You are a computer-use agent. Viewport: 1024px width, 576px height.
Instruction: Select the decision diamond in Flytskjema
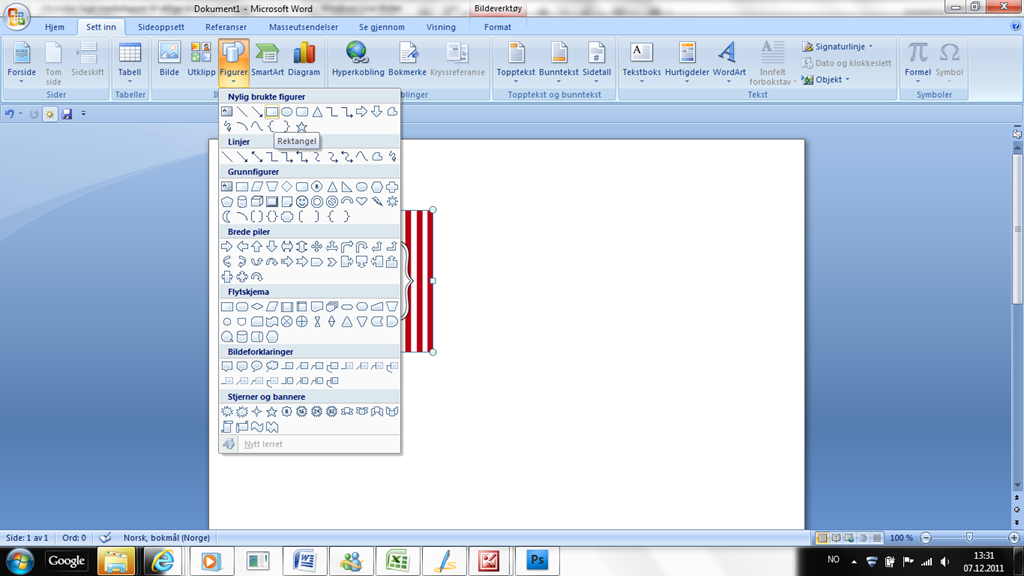[257, 306]
